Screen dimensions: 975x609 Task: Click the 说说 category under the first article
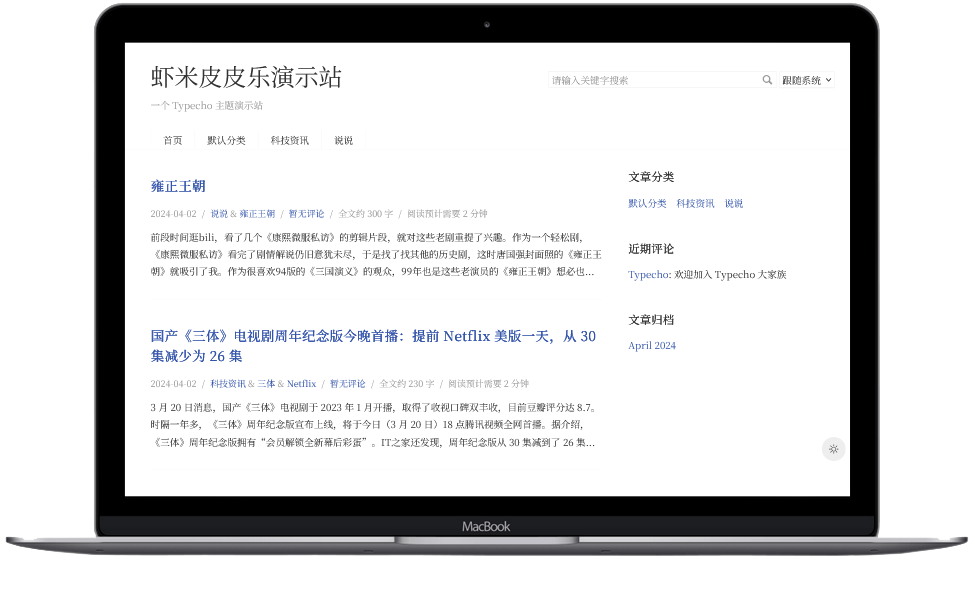pos(219,213)
